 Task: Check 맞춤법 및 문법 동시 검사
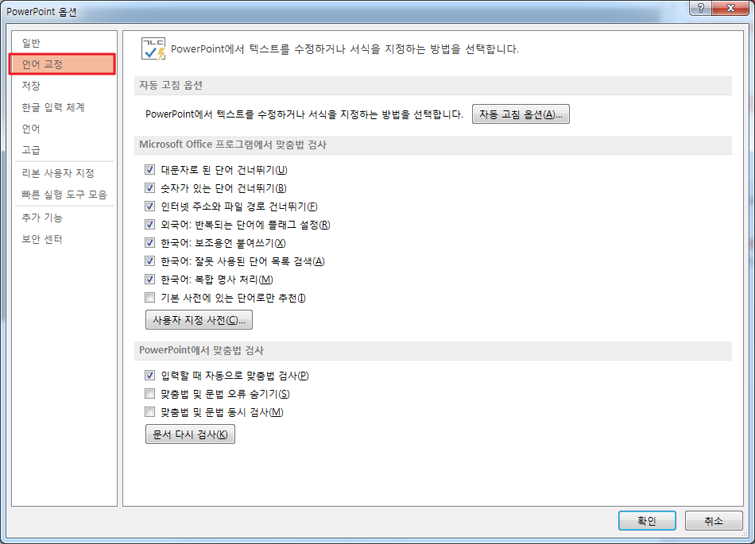tap(150, 412)
